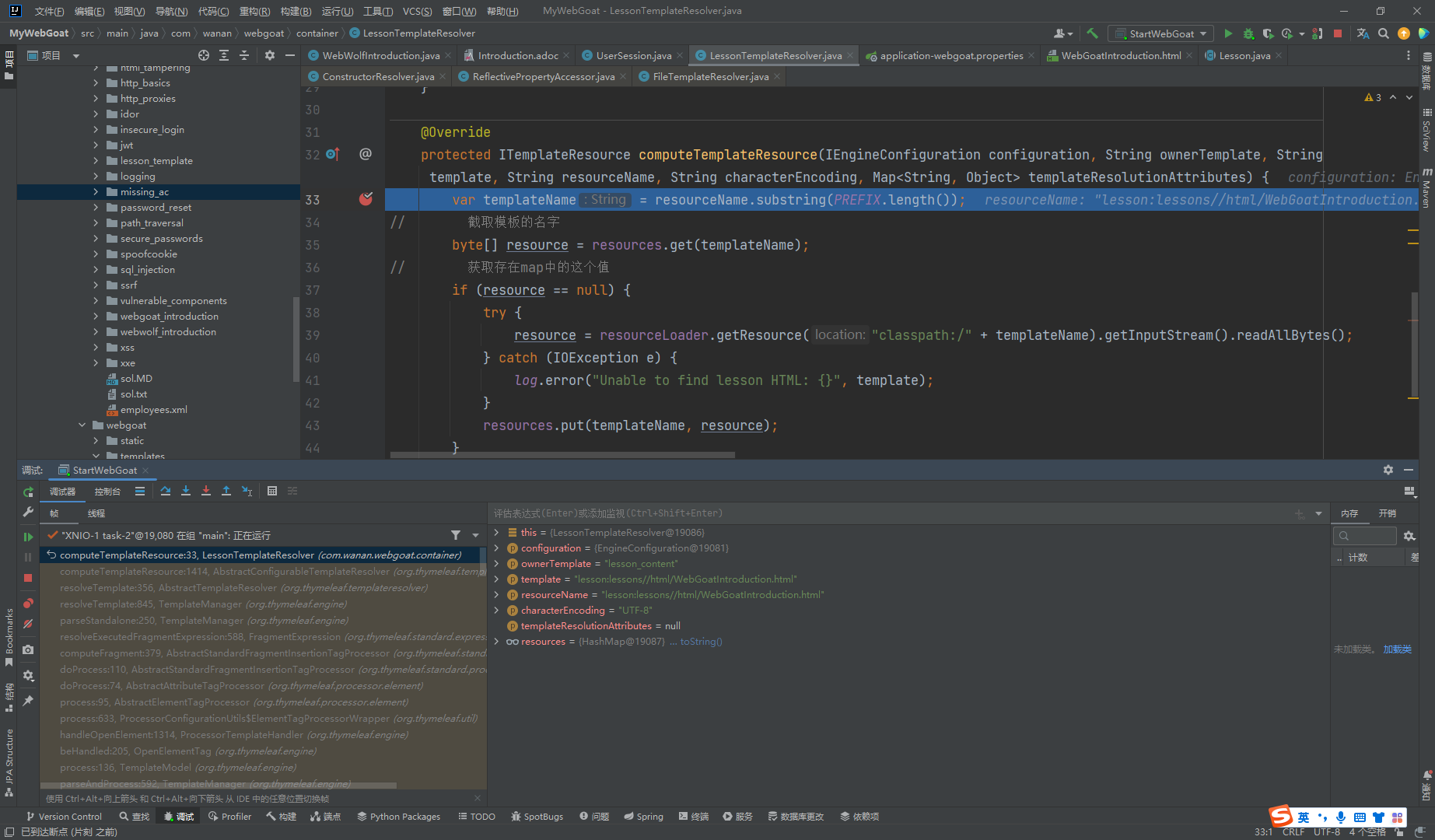Click the green Run button in top toolbar
Screen dimensions: 1435x840
point(1228,33)
